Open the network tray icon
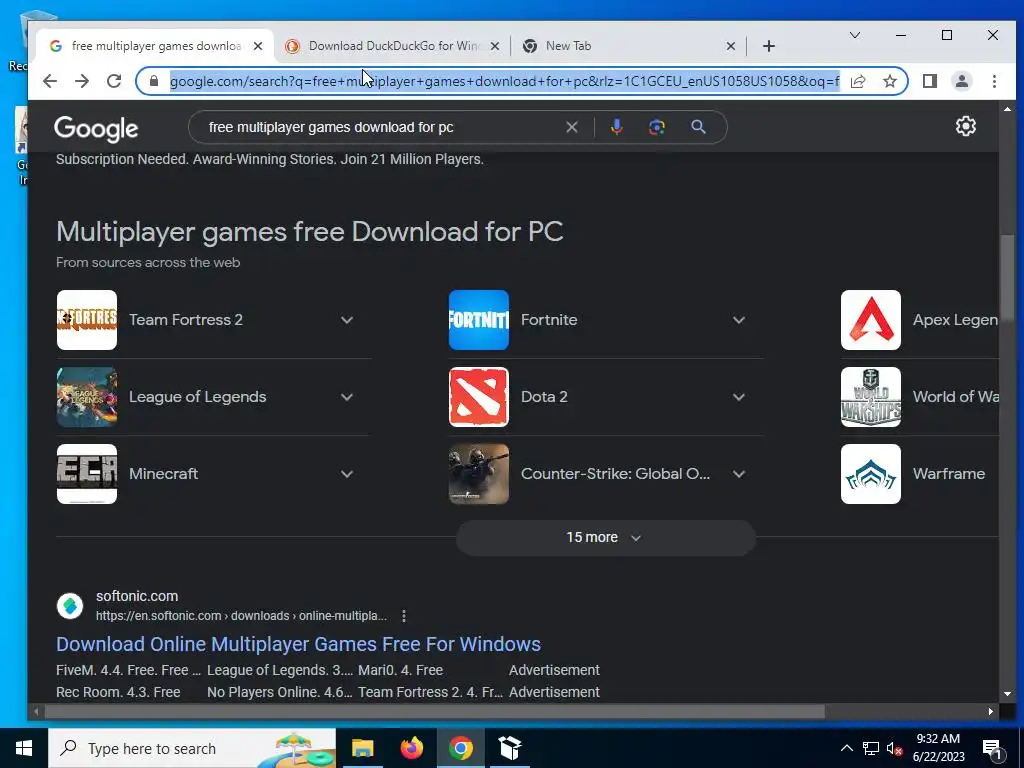Image resolution: width=1024 pixels, height=768 pixels. pyautogui.click(x=871, y=748)
